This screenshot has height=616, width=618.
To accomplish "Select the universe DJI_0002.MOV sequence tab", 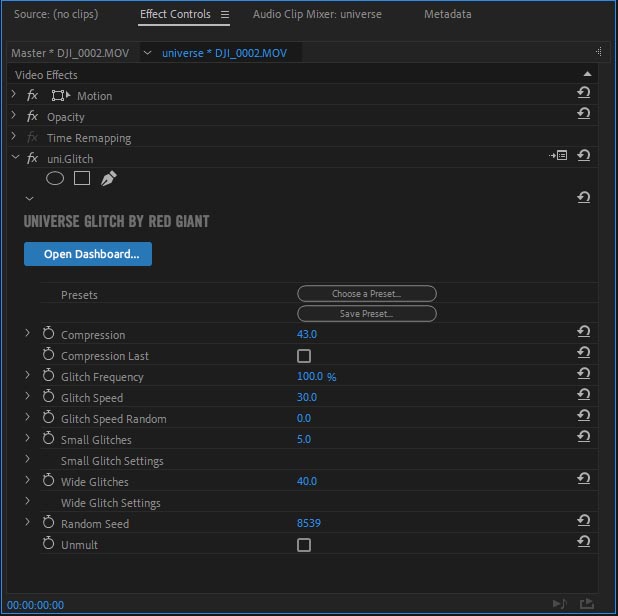I will pyautogui.click(x=224, y=53).
